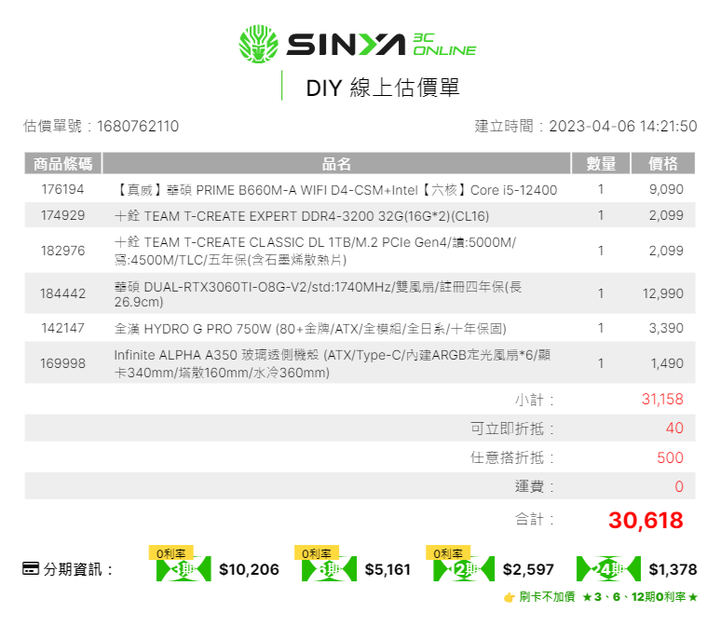
Task: Click the Infinite ALPHA A350 product name
Action: pyautogui.click(x=332, y=363)
